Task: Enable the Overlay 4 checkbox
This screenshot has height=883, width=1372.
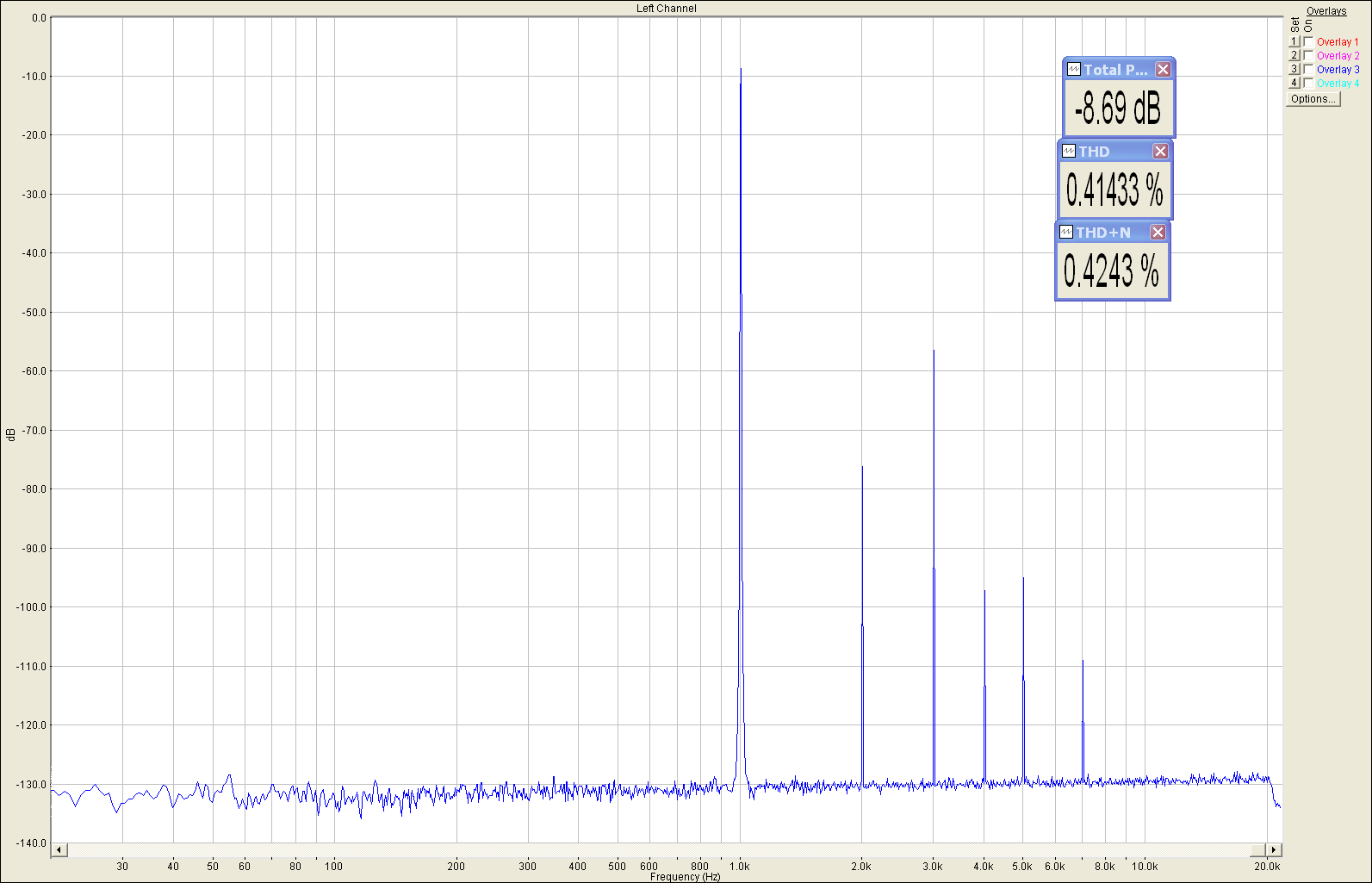Action: coord(1308,83)
